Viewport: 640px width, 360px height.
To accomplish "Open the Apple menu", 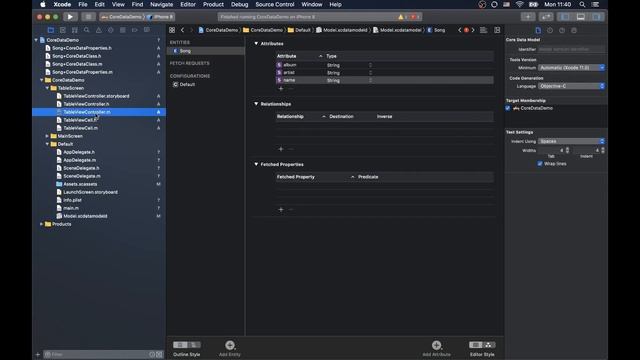I will click(43, 4).
